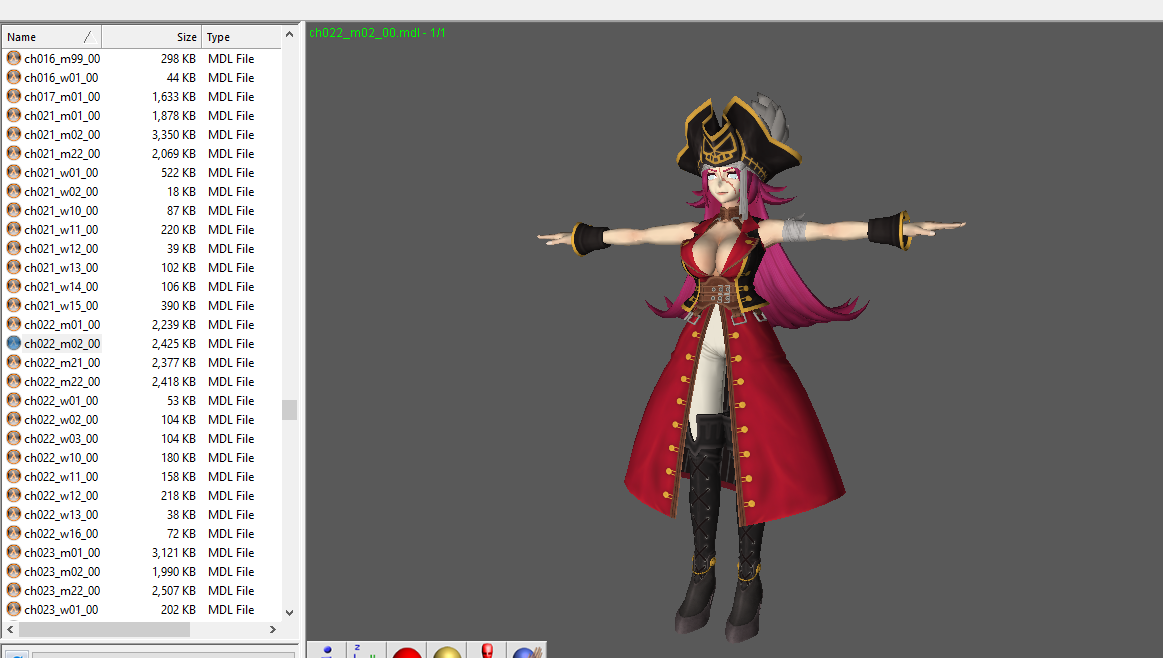Click the file icon beside ch021_w10_00
The height and width of the screenshot is (658, 1163).
pos(13,210)
